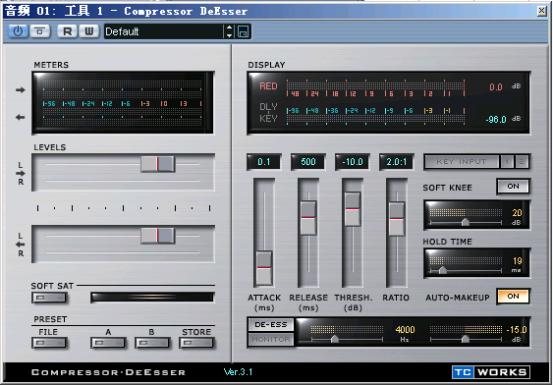This screenshot has width=553, height=385.
Task: Step to next preset with down arrow
Action: [x=229, y=35]
